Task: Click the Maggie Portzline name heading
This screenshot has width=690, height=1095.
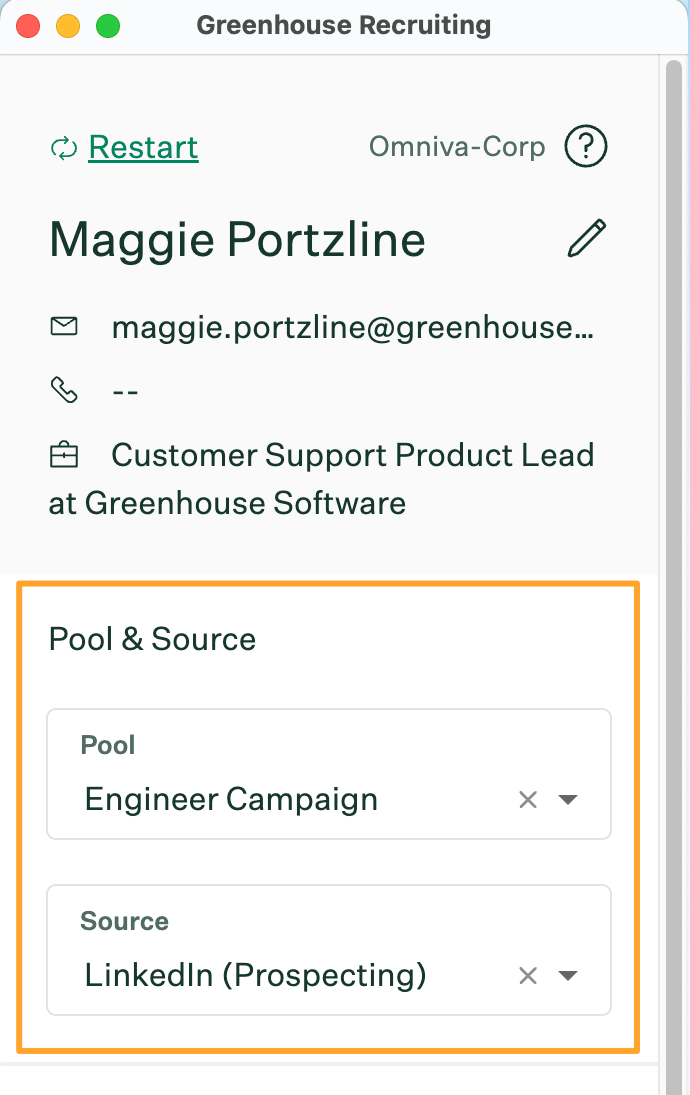Action: (x=237, y=240)
